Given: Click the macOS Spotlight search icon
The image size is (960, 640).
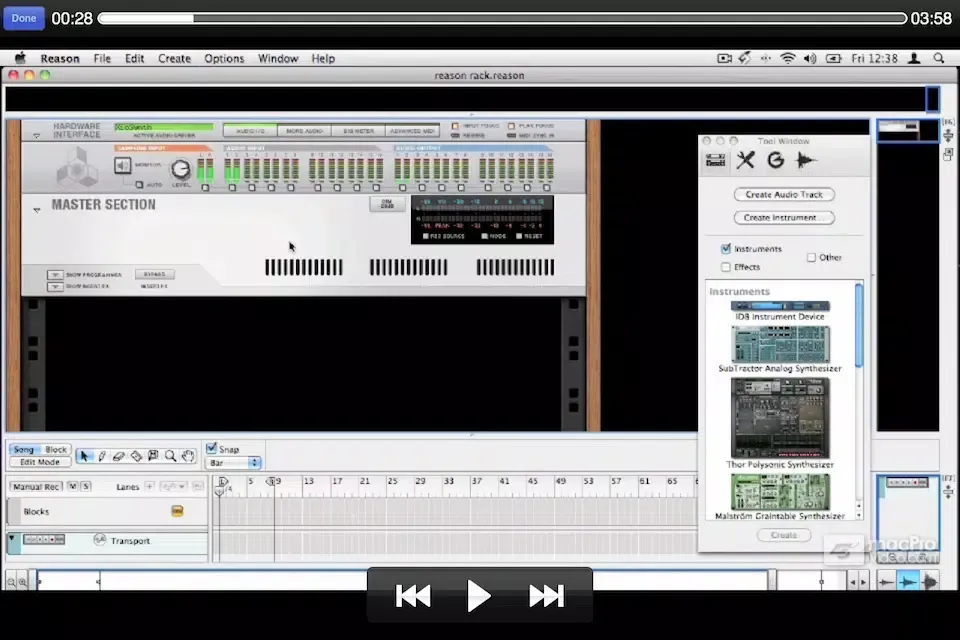Looking at the screenshot, I should [939, 58].
